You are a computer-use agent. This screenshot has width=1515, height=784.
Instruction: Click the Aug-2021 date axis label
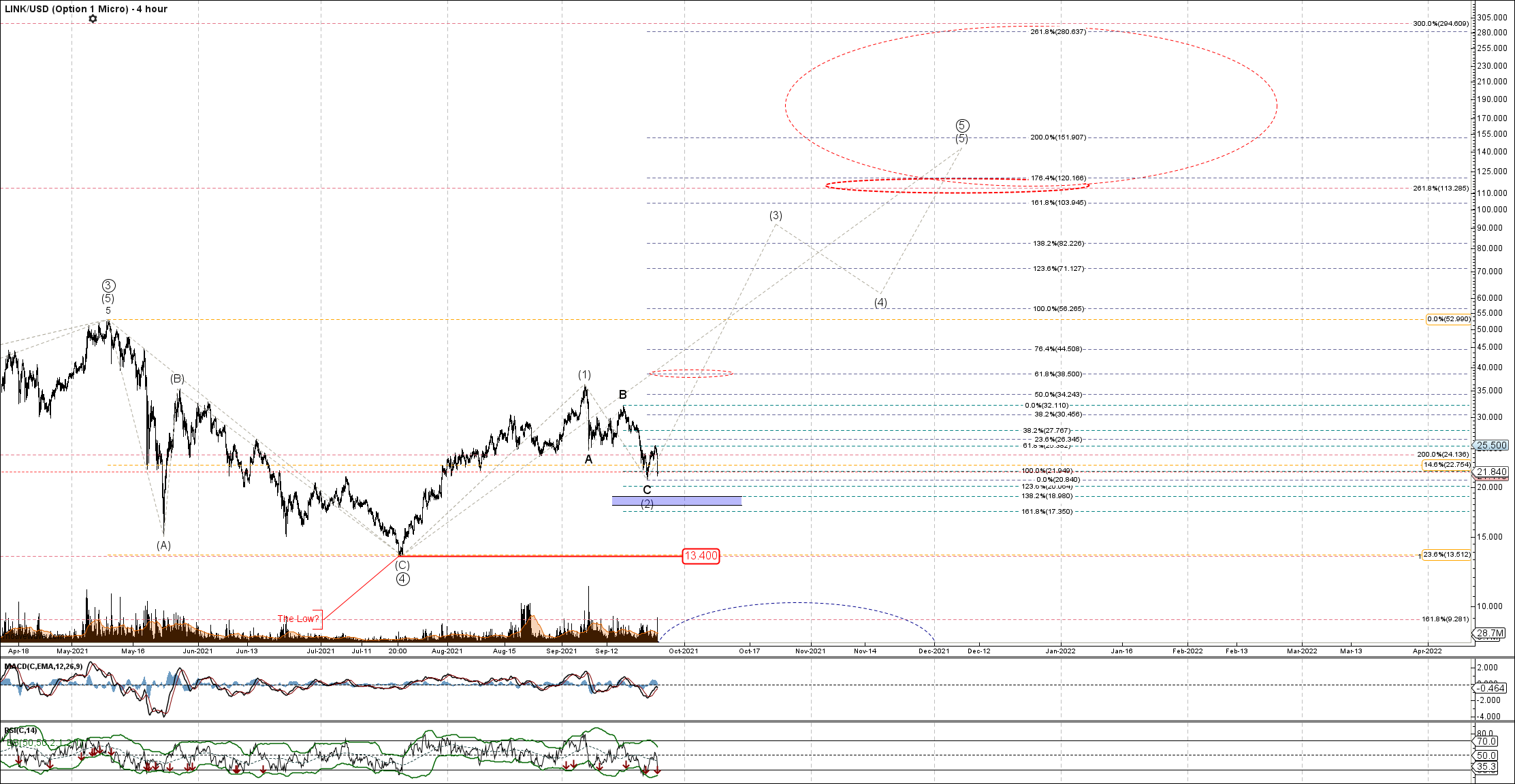coord(447,651)
